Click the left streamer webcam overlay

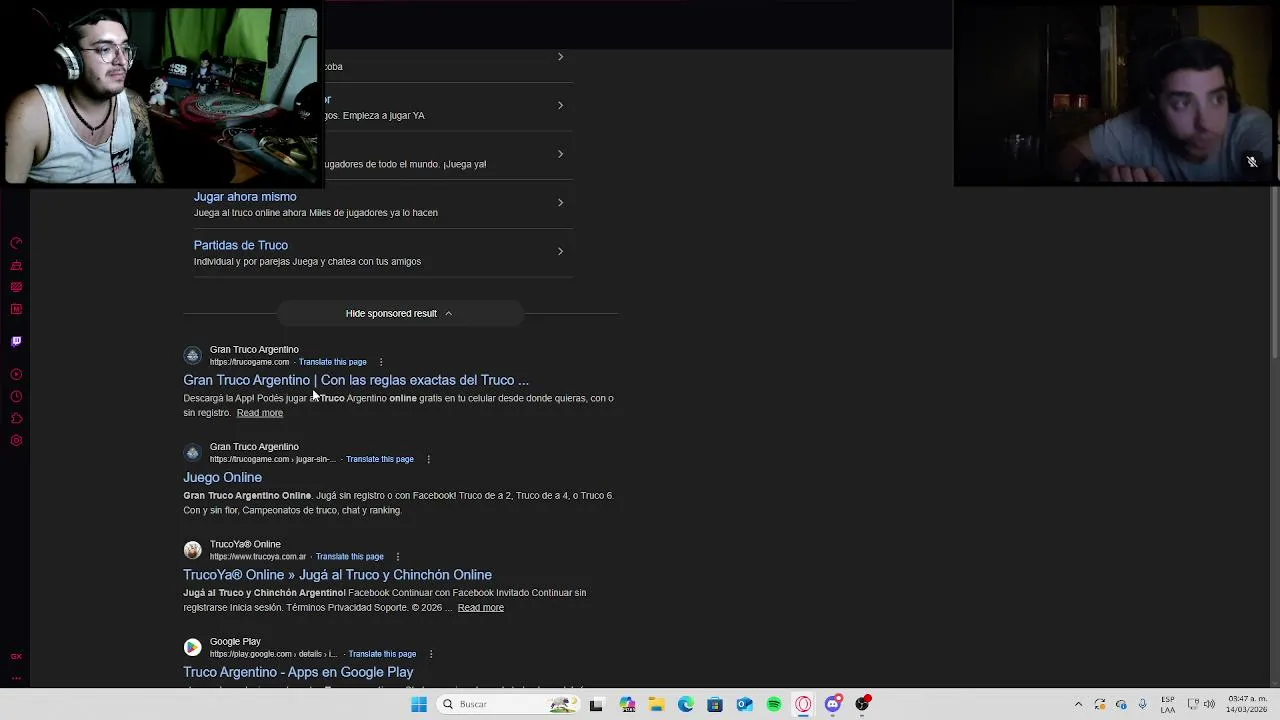pos(160,96)
